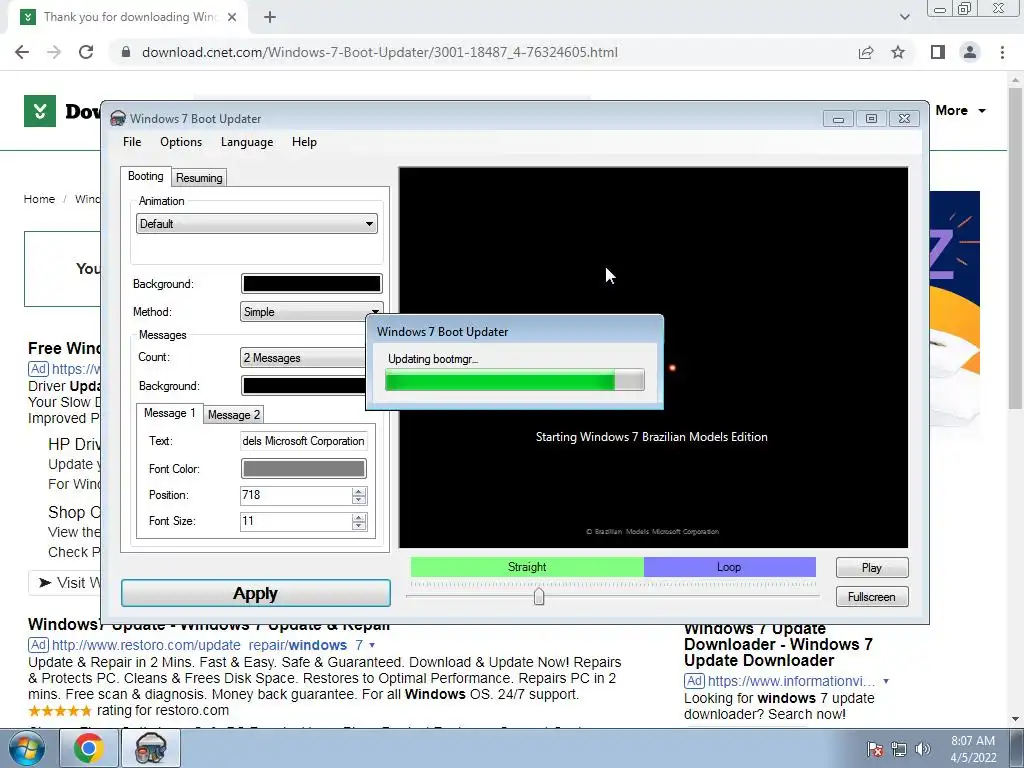
Task: Click the taskbar clock 8:07 AM
Action: pos(973,749)
